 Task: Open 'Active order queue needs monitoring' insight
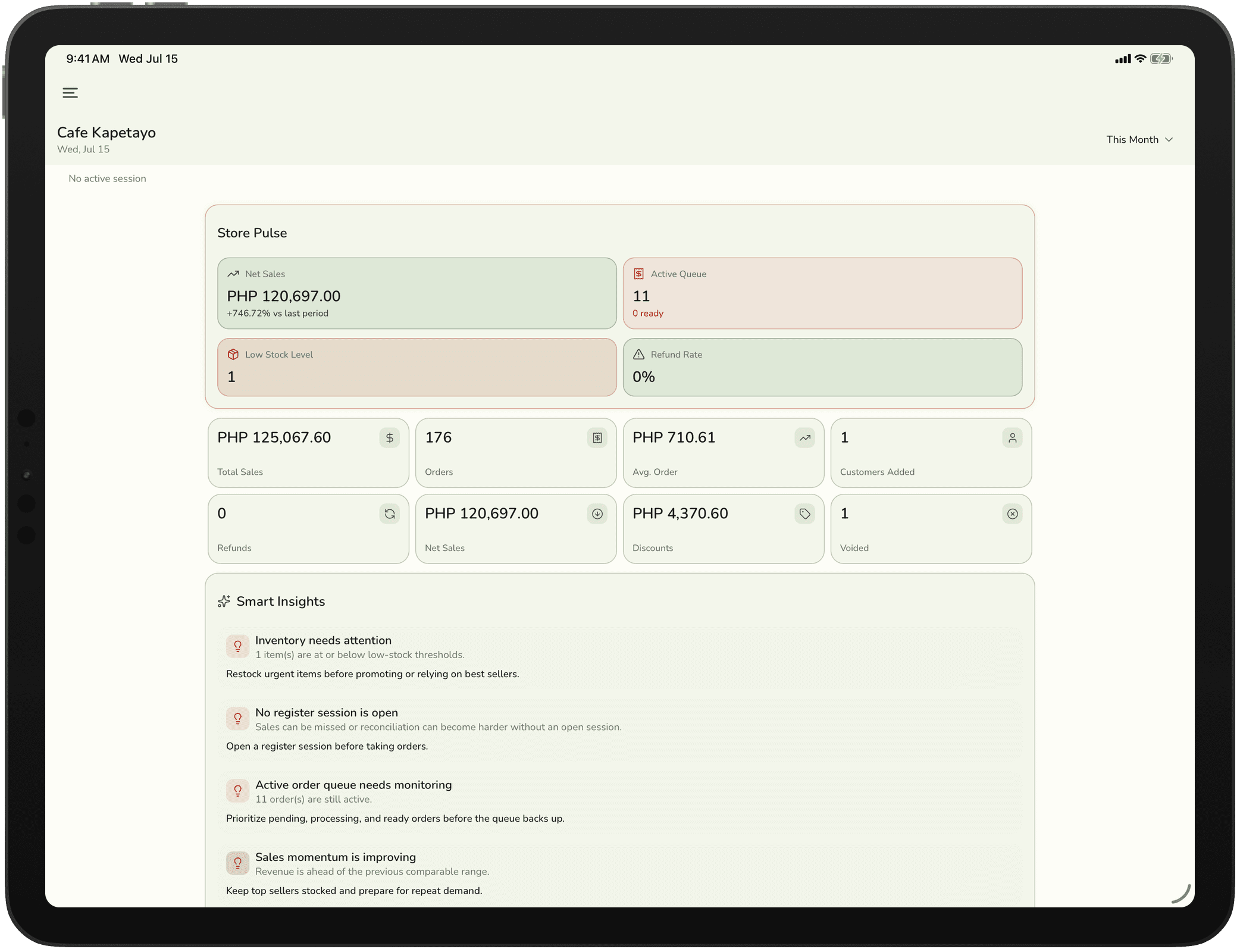pyautogui.click(x=619, y=801)
